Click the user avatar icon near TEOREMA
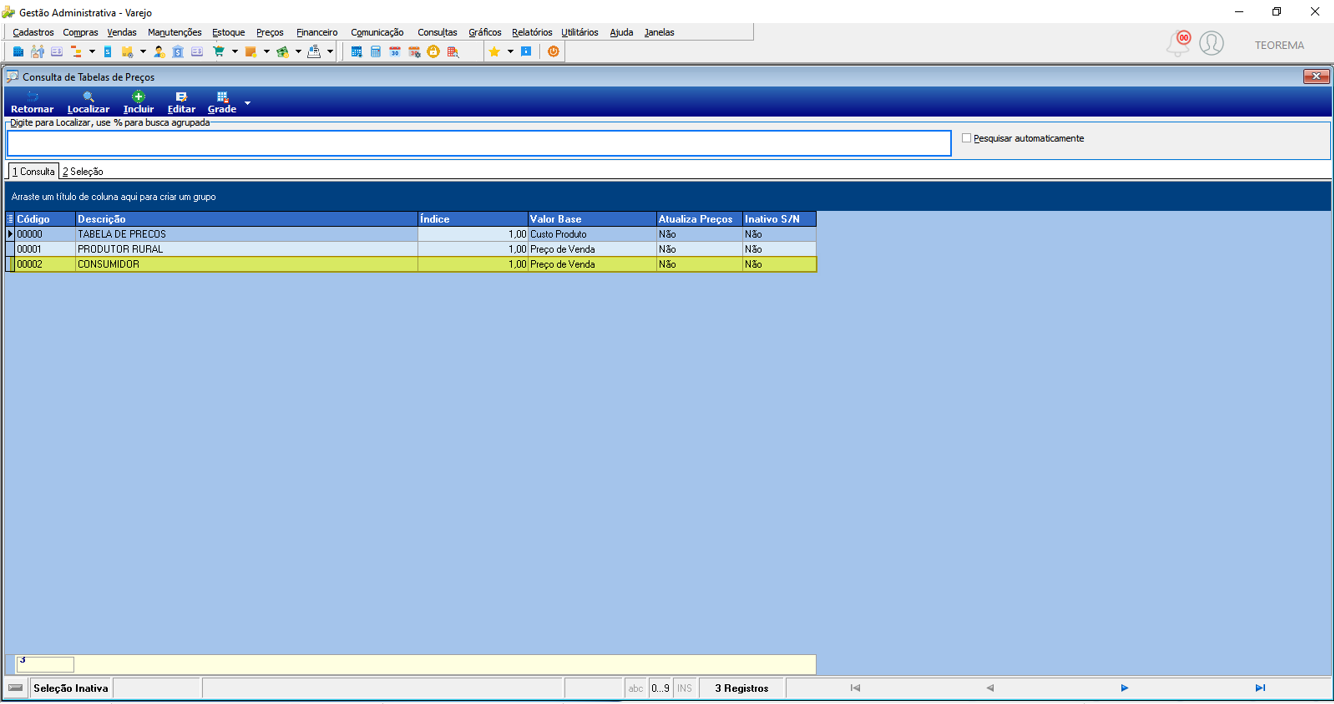This screenshot has height=704, width=1334. click(1211, 44)
